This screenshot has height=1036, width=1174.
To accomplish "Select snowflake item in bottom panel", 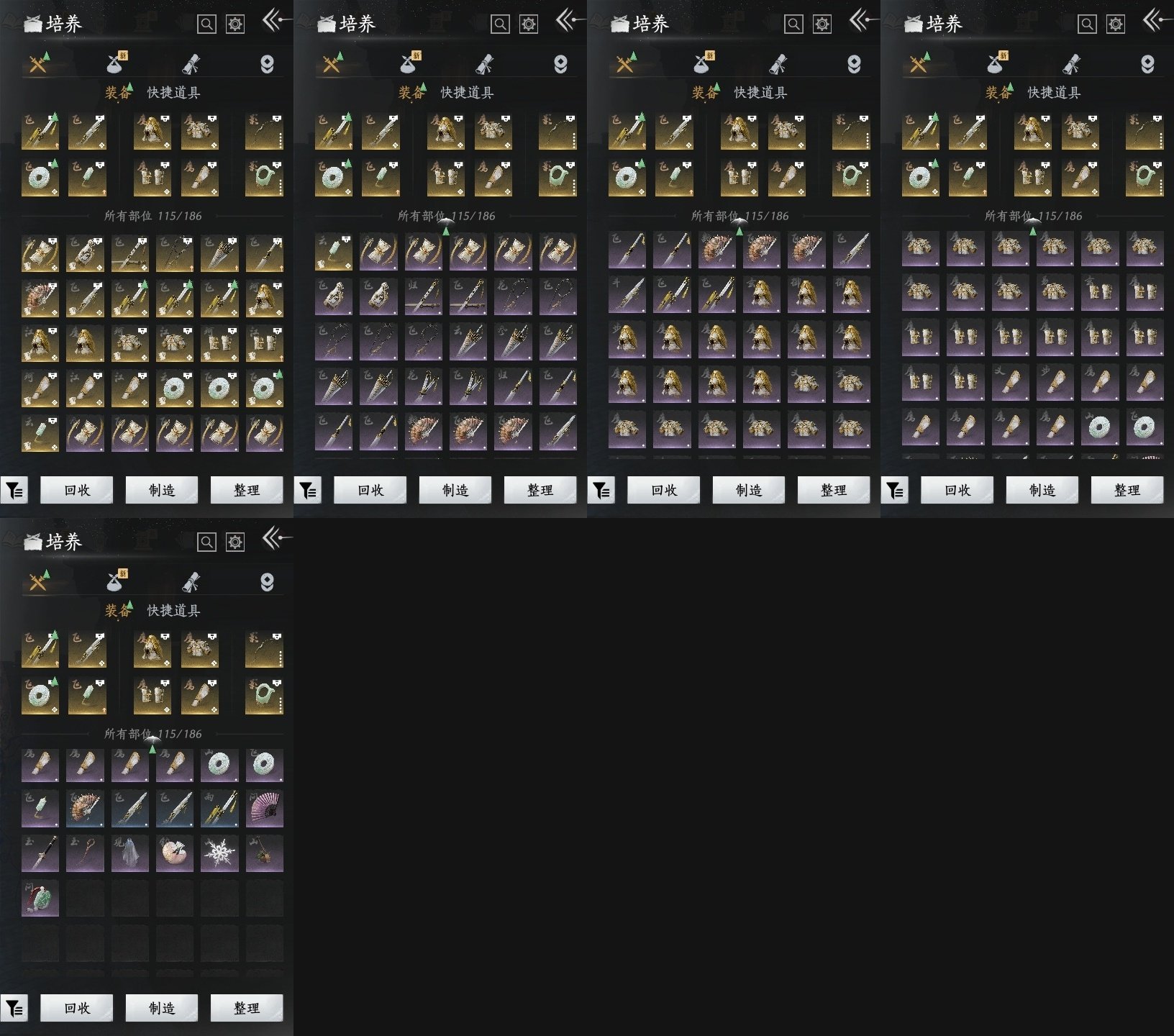I will [219, 853].
